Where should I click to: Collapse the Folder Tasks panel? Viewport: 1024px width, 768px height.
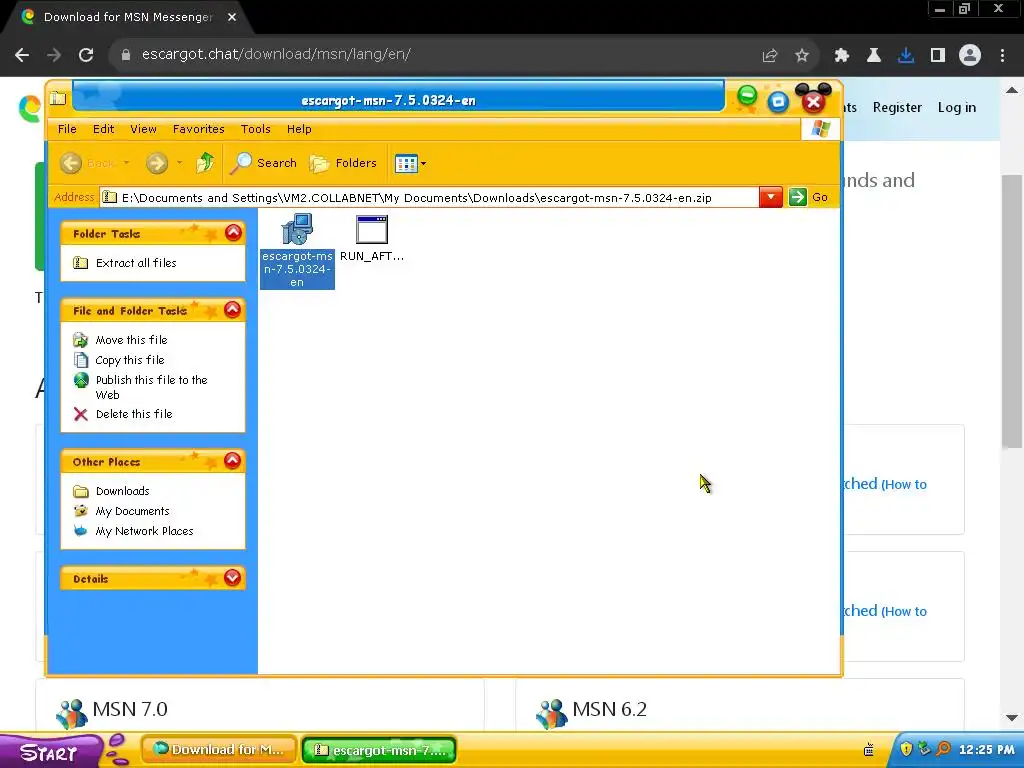click(233, 232)
